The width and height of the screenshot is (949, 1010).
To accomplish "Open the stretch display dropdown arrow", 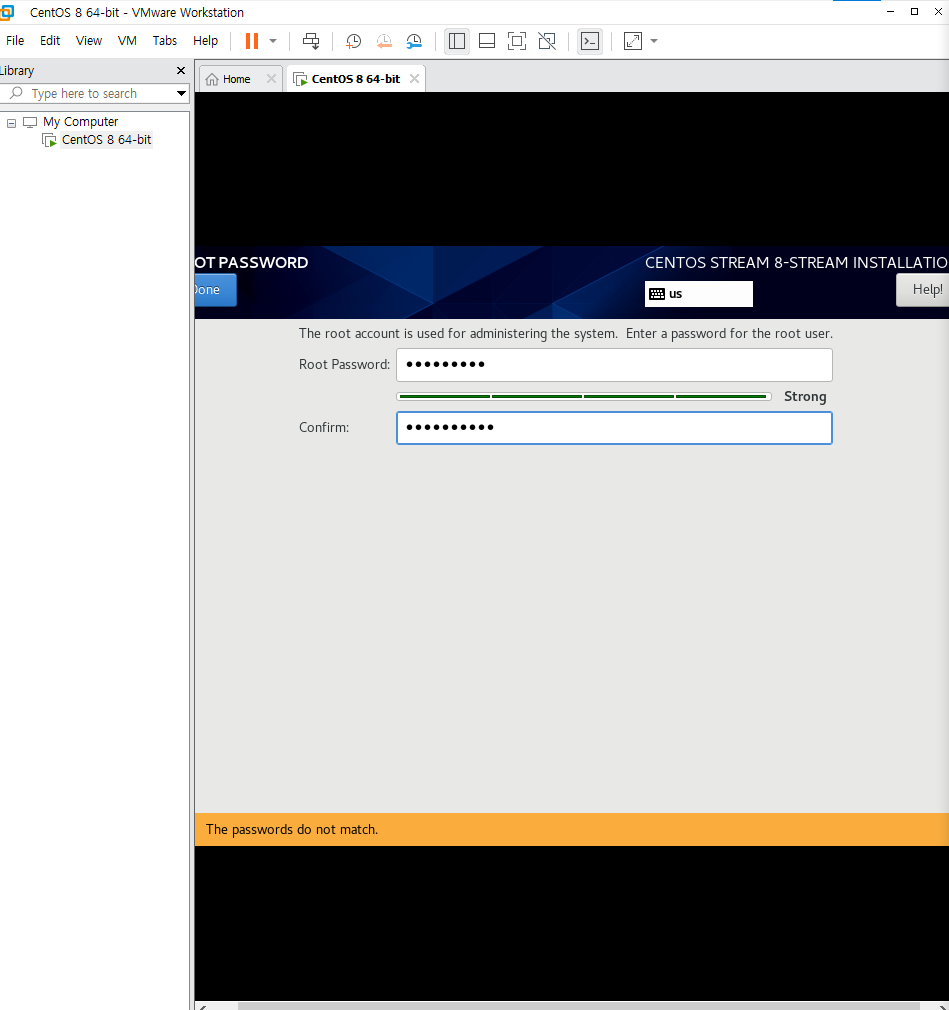I will pyautogui.click(x=654, y=41).
